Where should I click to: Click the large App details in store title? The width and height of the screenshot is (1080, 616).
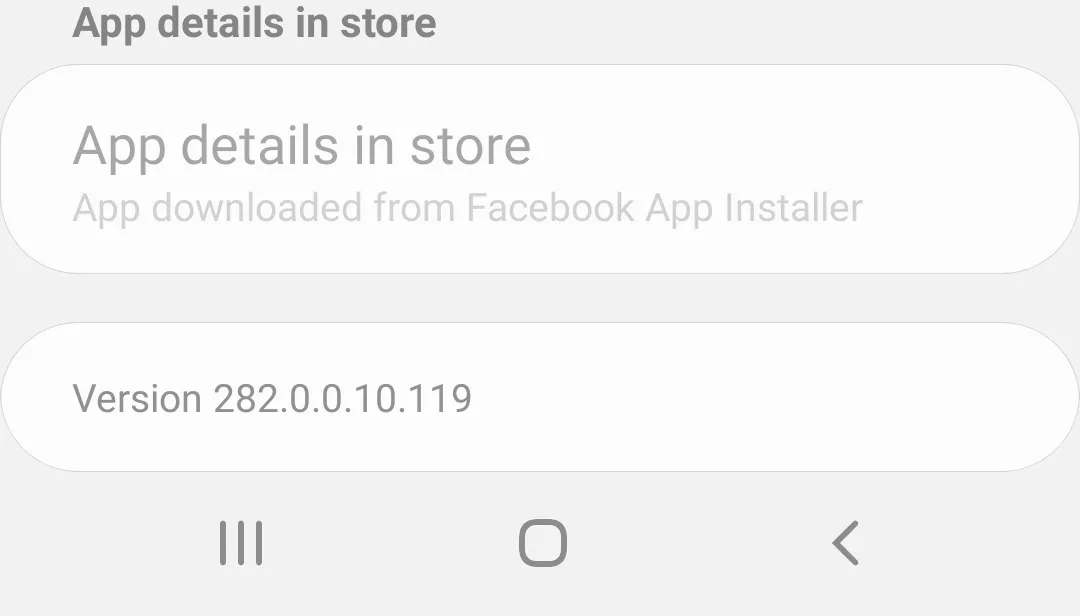[x=302, y=147]
